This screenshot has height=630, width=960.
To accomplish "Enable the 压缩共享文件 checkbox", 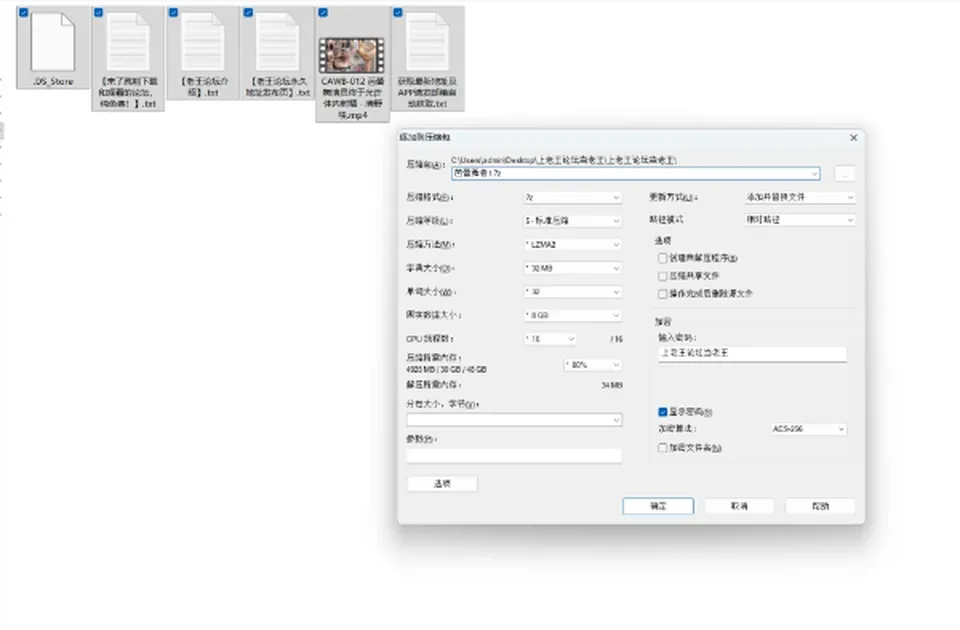I will pyautogui.click(x=662, y=276).
